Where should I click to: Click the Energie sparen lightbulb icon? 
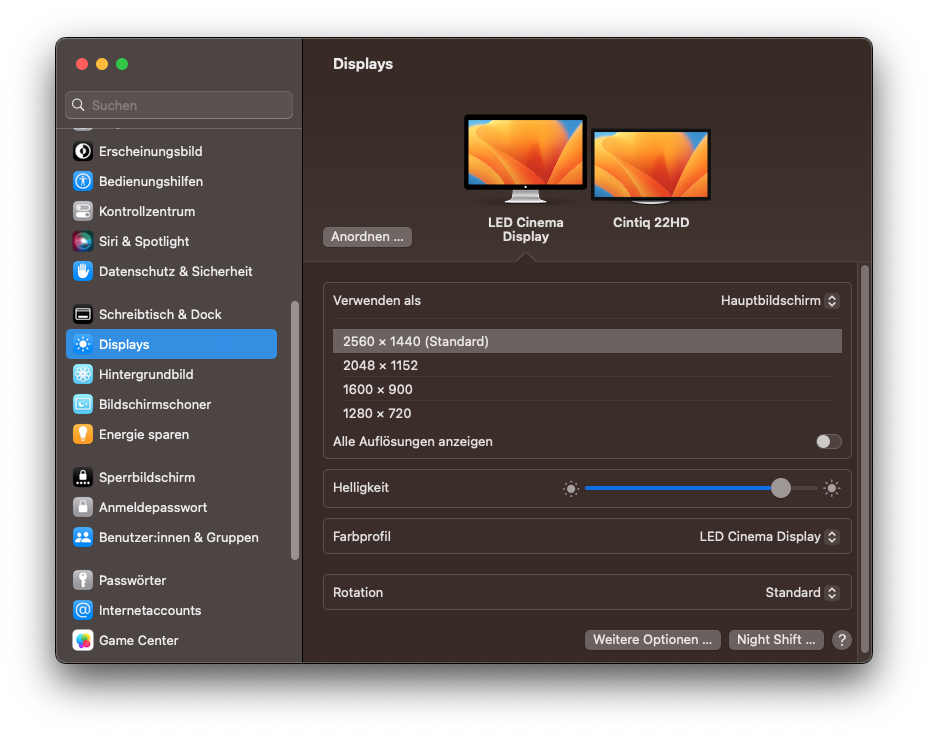(83, 435)
